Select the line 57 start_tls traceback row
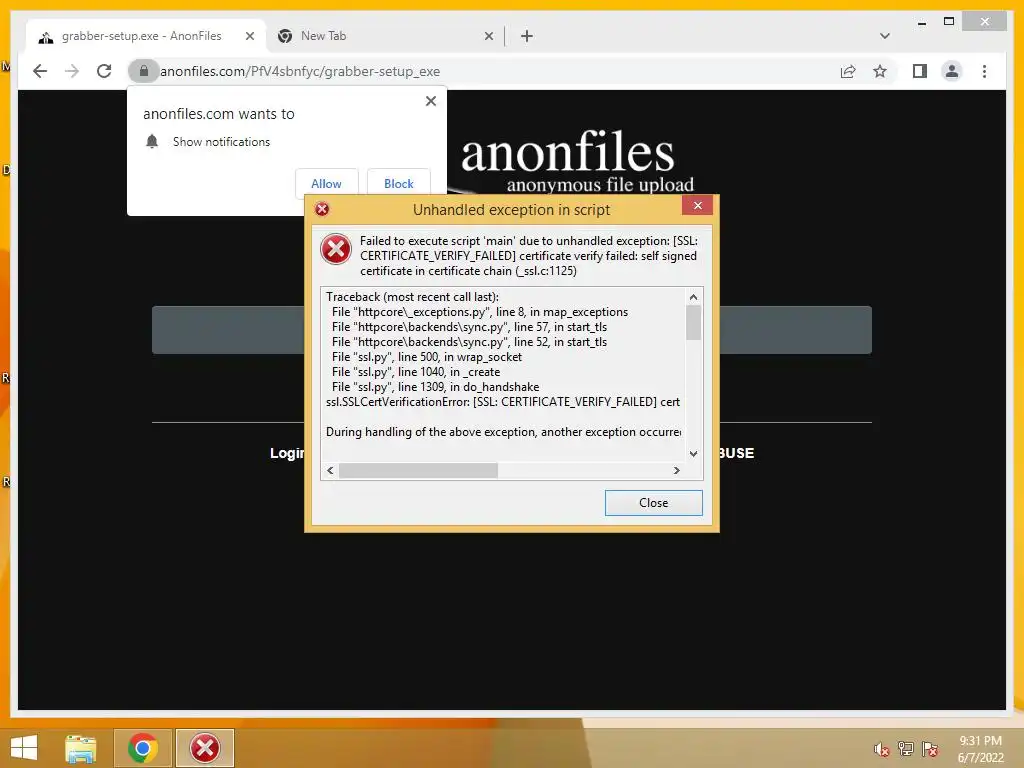The image size is (1024, 768). click(x=470, y=327)
